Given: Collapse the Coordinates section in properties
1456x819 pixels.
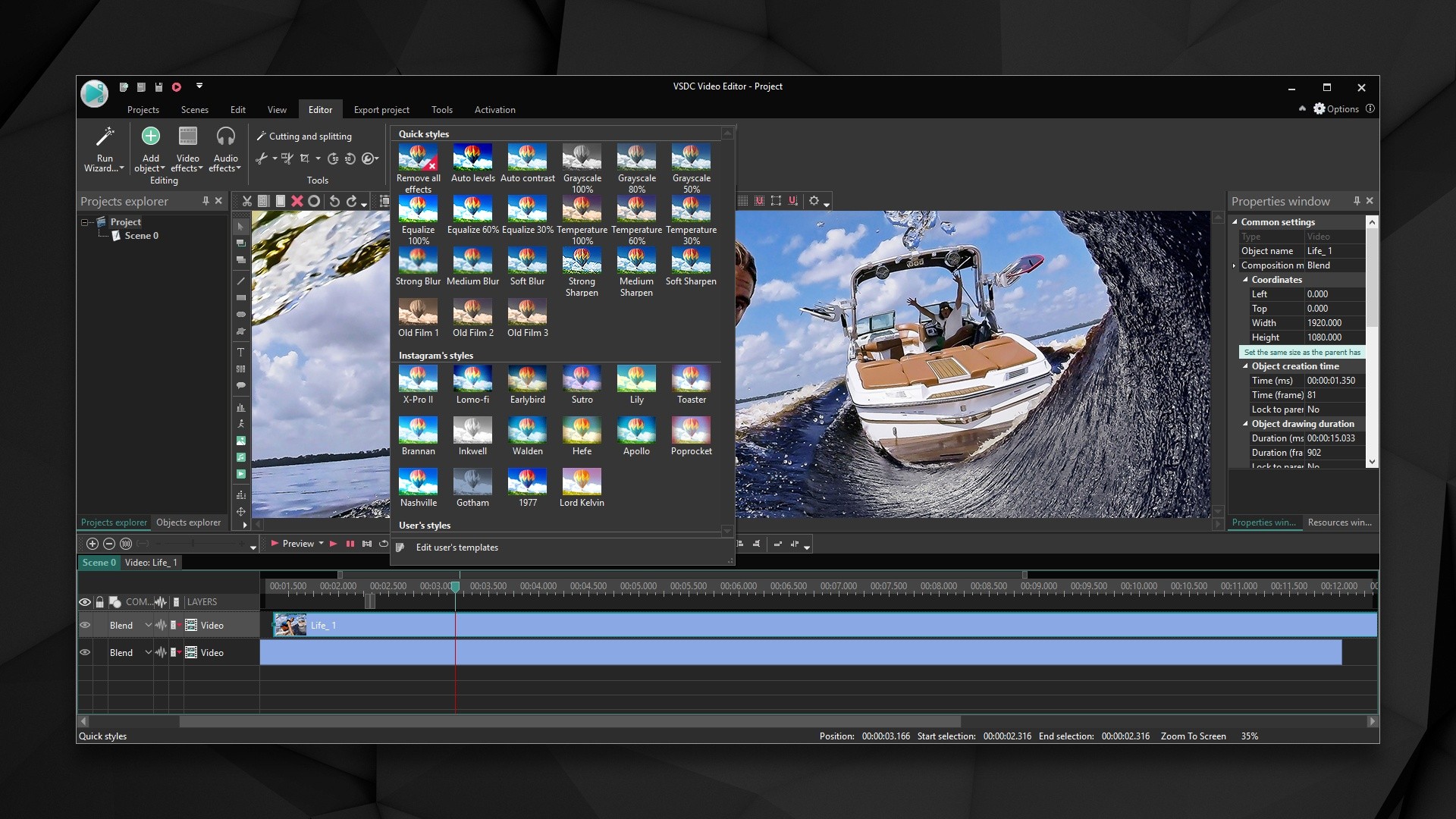Looking at the screenshot, I should point(1245,280).
